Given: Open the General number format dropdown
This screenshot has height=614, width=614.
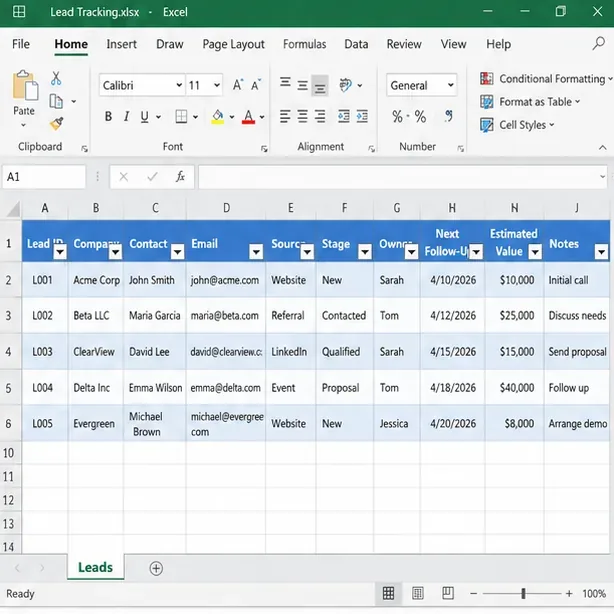Looking at the screenshot, I should [451, 85].
